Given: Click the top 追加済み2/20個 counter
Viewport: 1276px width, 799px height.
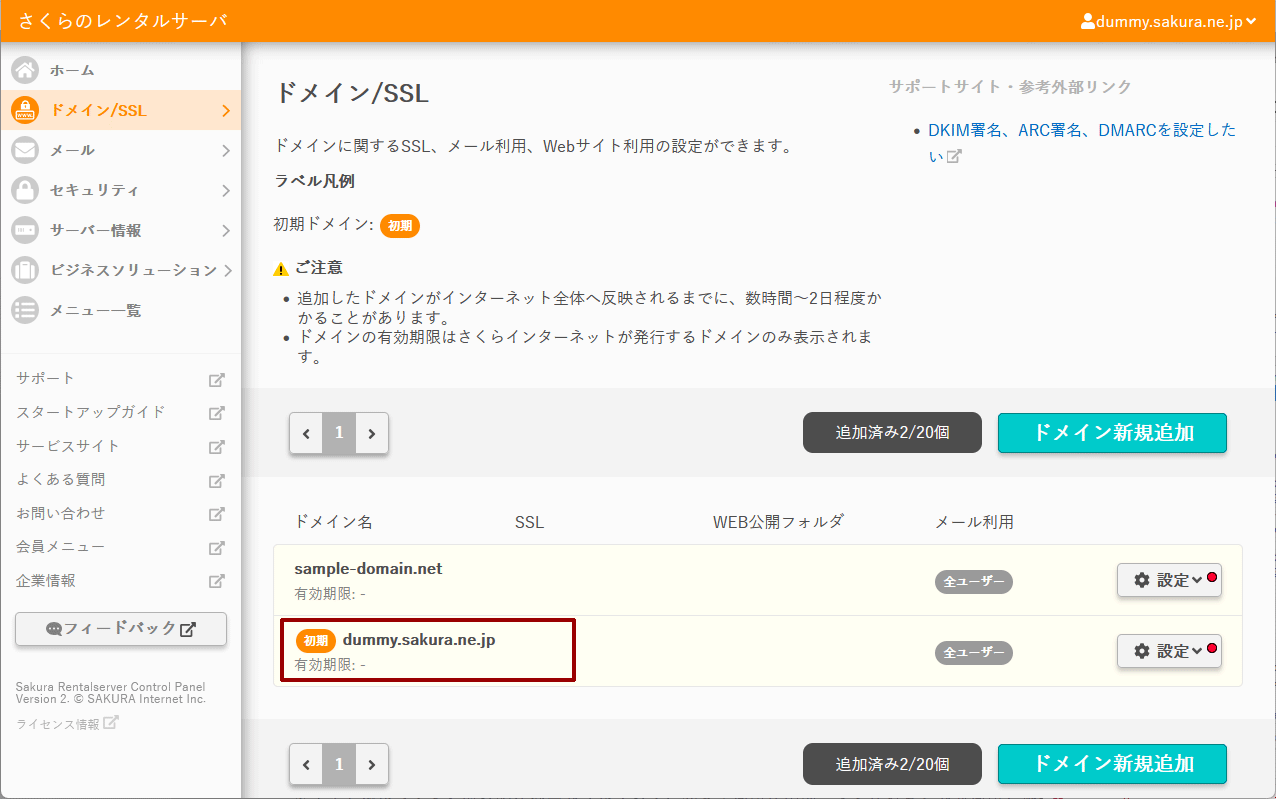Looking at the screenshot, I should (892, 433).
